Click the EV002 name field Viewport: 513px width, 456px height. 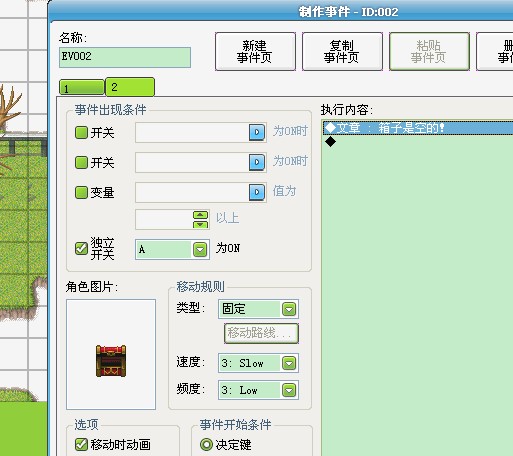click(125, 57)
